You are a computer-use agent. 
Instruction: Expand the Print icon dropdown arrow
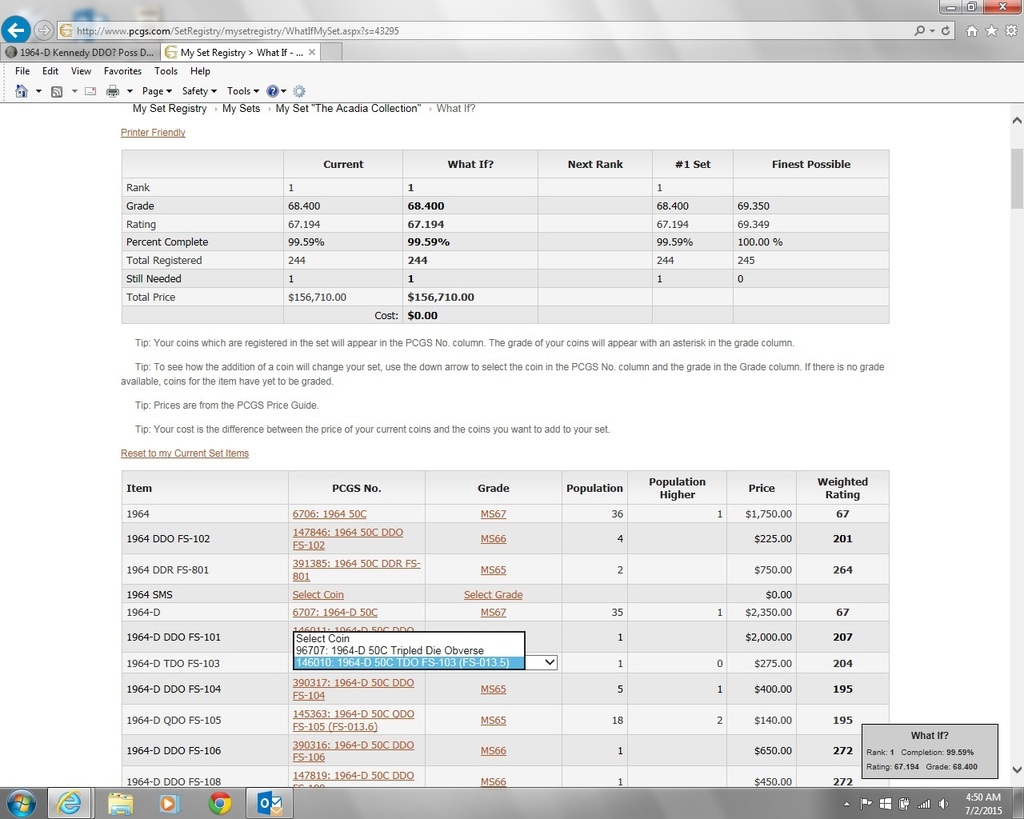pyautogui.click(x=129, y=91)
